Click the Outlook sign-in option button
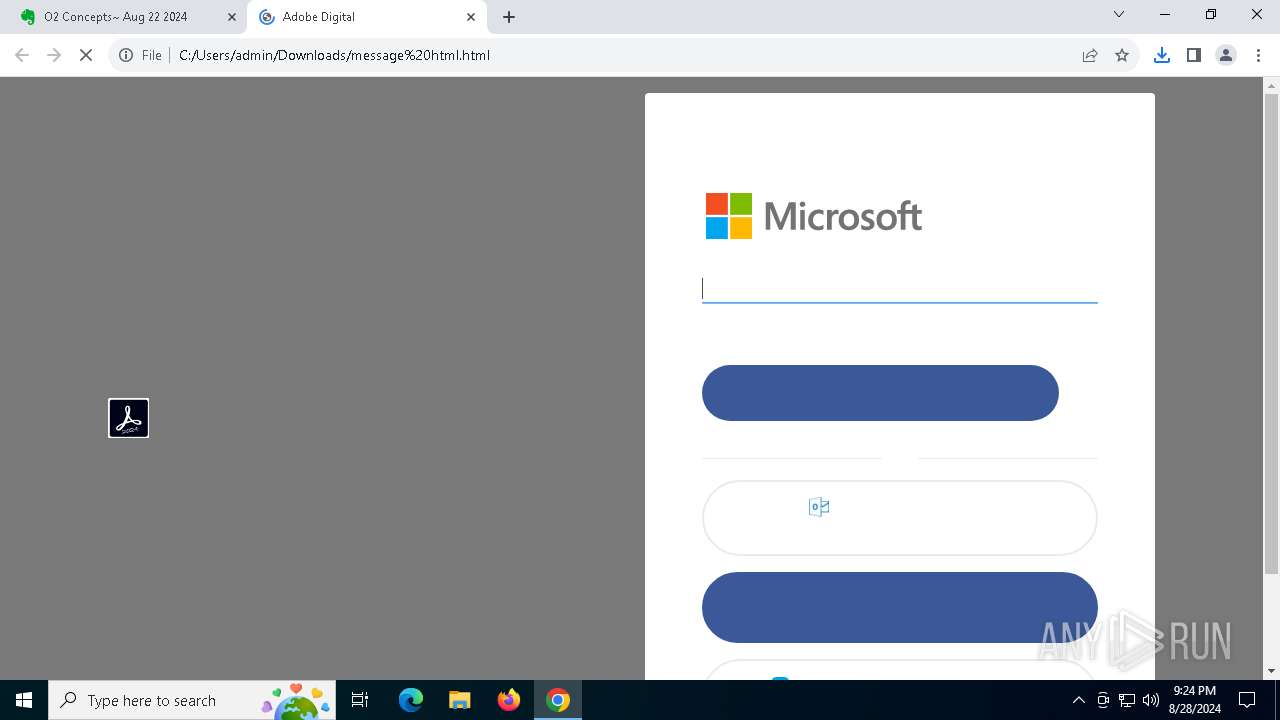This screenshot has height=720, width=1280. point(900,518)
